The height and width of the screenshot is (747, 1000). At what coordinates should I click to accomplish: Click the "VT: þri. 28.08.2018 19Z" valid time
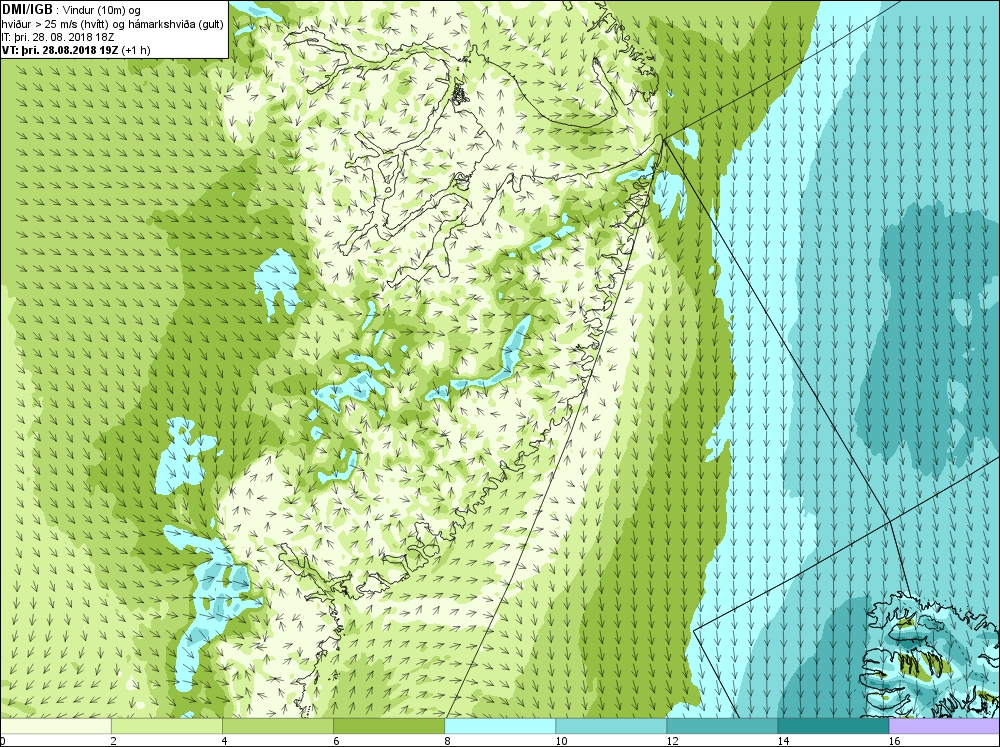click(60, 50)
